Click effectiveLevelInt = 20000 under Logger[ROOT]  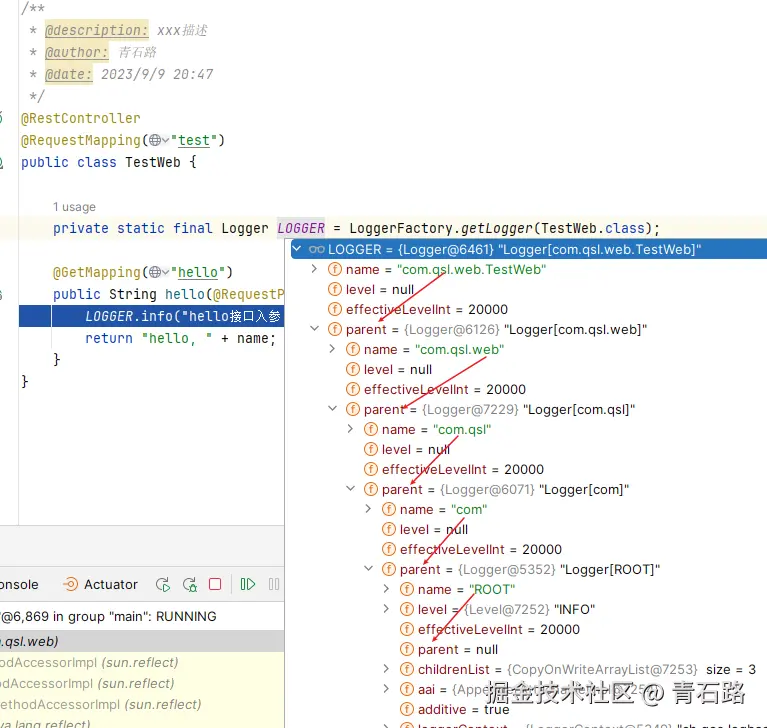498,629
